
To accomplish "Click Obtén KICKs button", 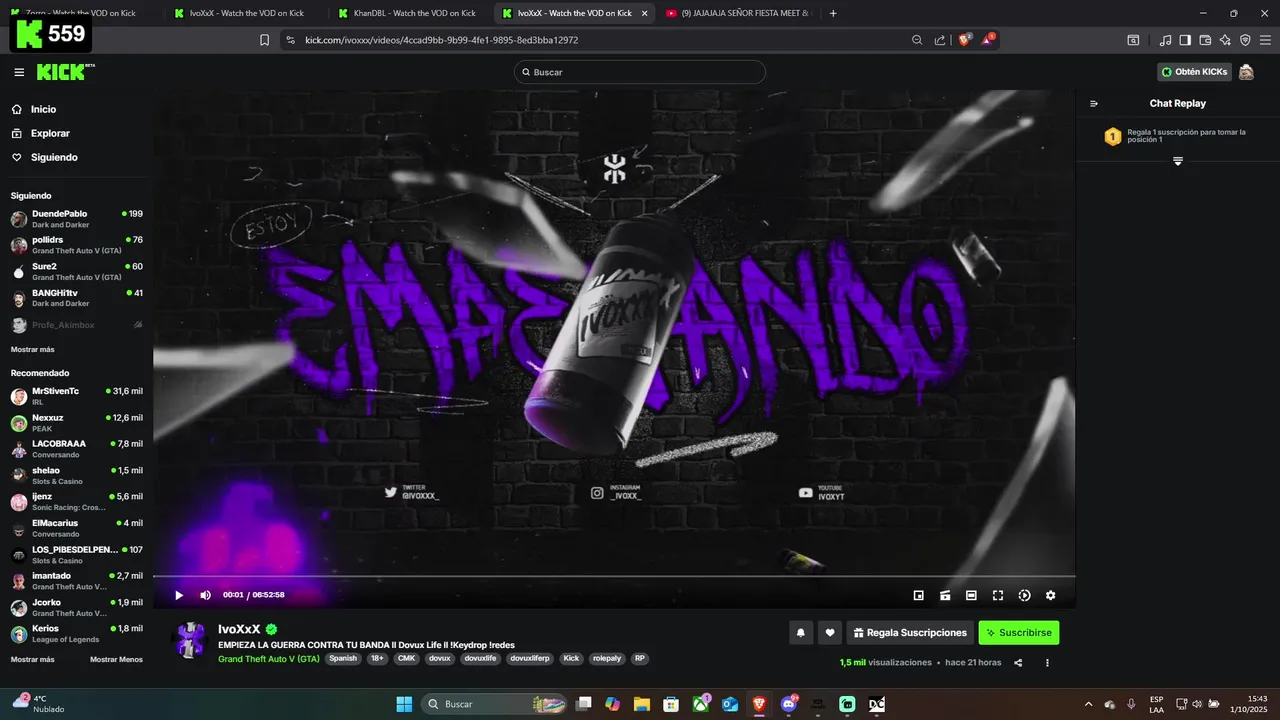I will [1194, 72].
